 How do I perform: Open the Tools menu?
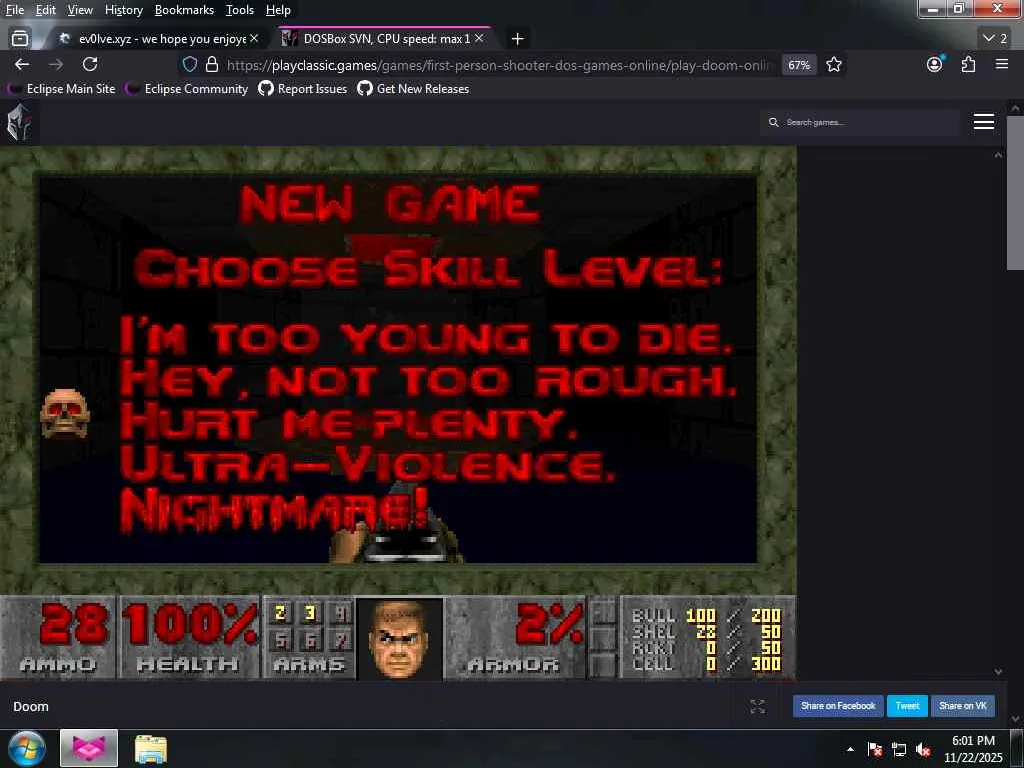[240, 10]
